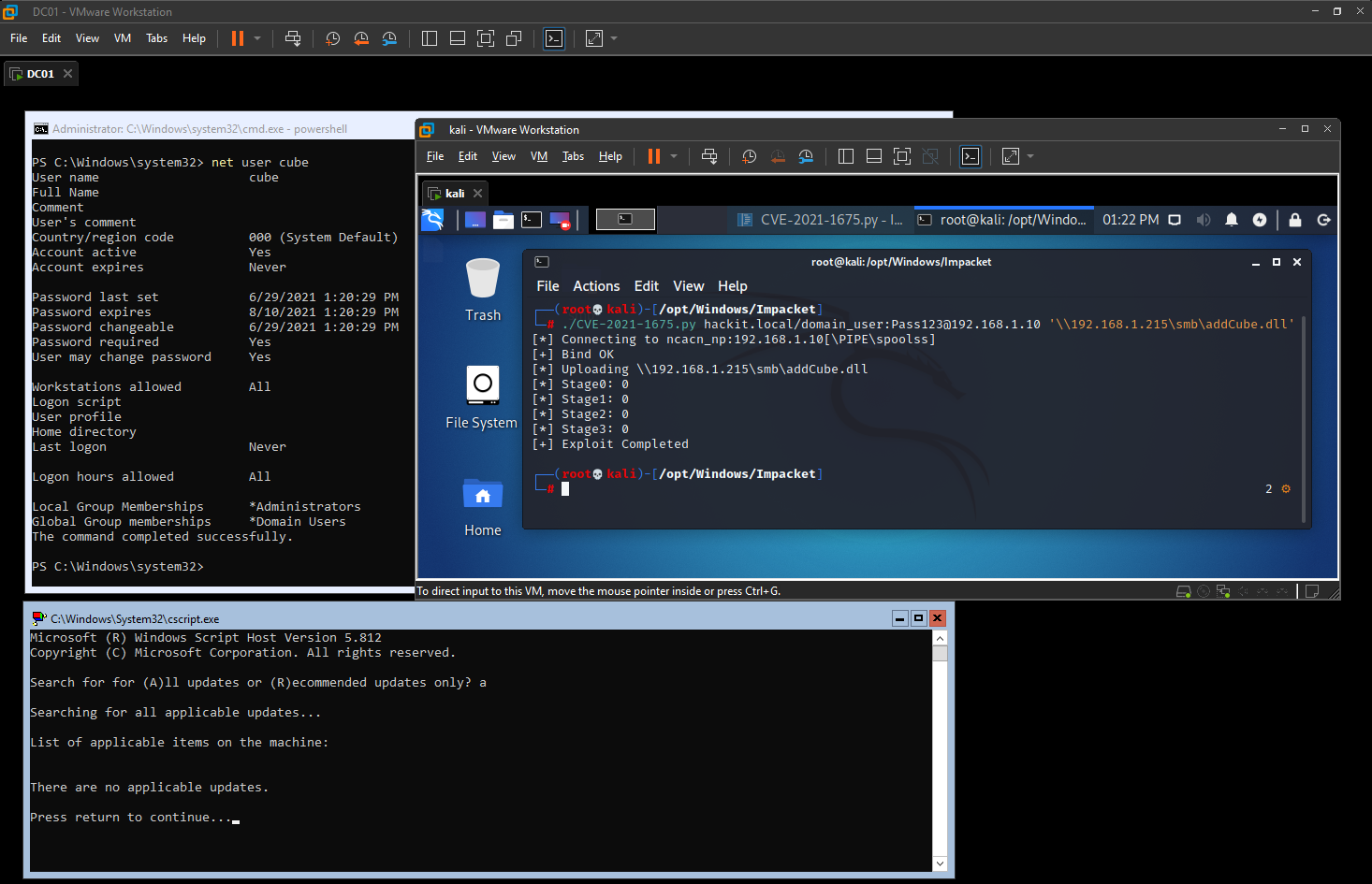Image resolution: width=1372 pixels, height=884 pixels.
Task: Switch to root@kali terminal taskbar entry
Action: coord(1003,220)
